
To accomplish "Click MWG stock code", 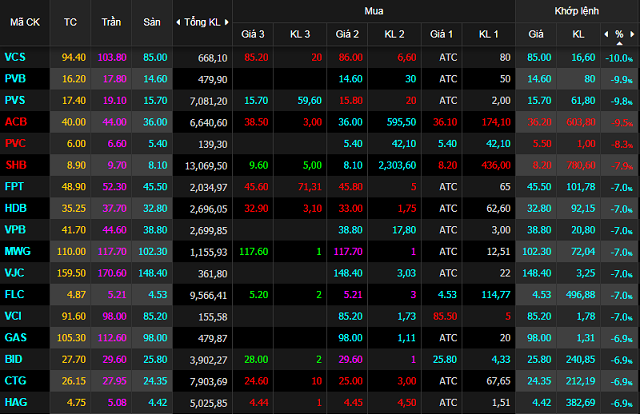I will pyautogui.click(x=18, y=252).
